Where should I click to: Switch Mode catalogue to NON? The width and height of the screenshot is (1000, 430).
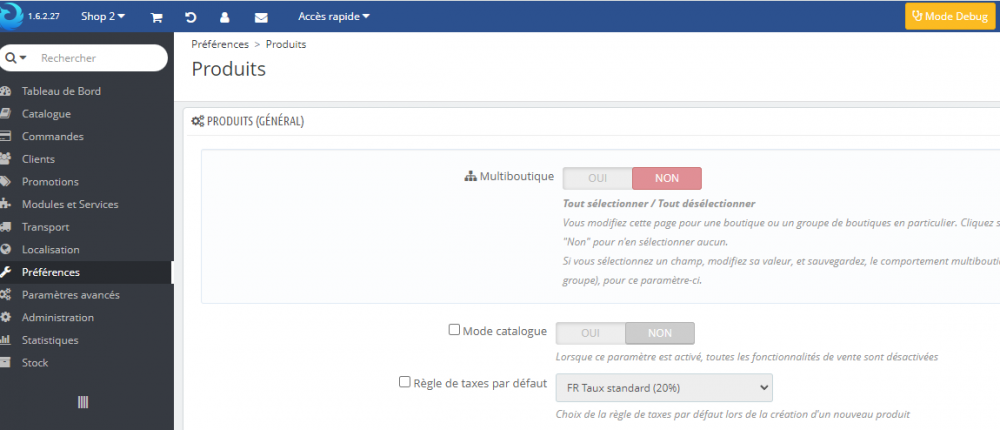[x=660, y=333]
